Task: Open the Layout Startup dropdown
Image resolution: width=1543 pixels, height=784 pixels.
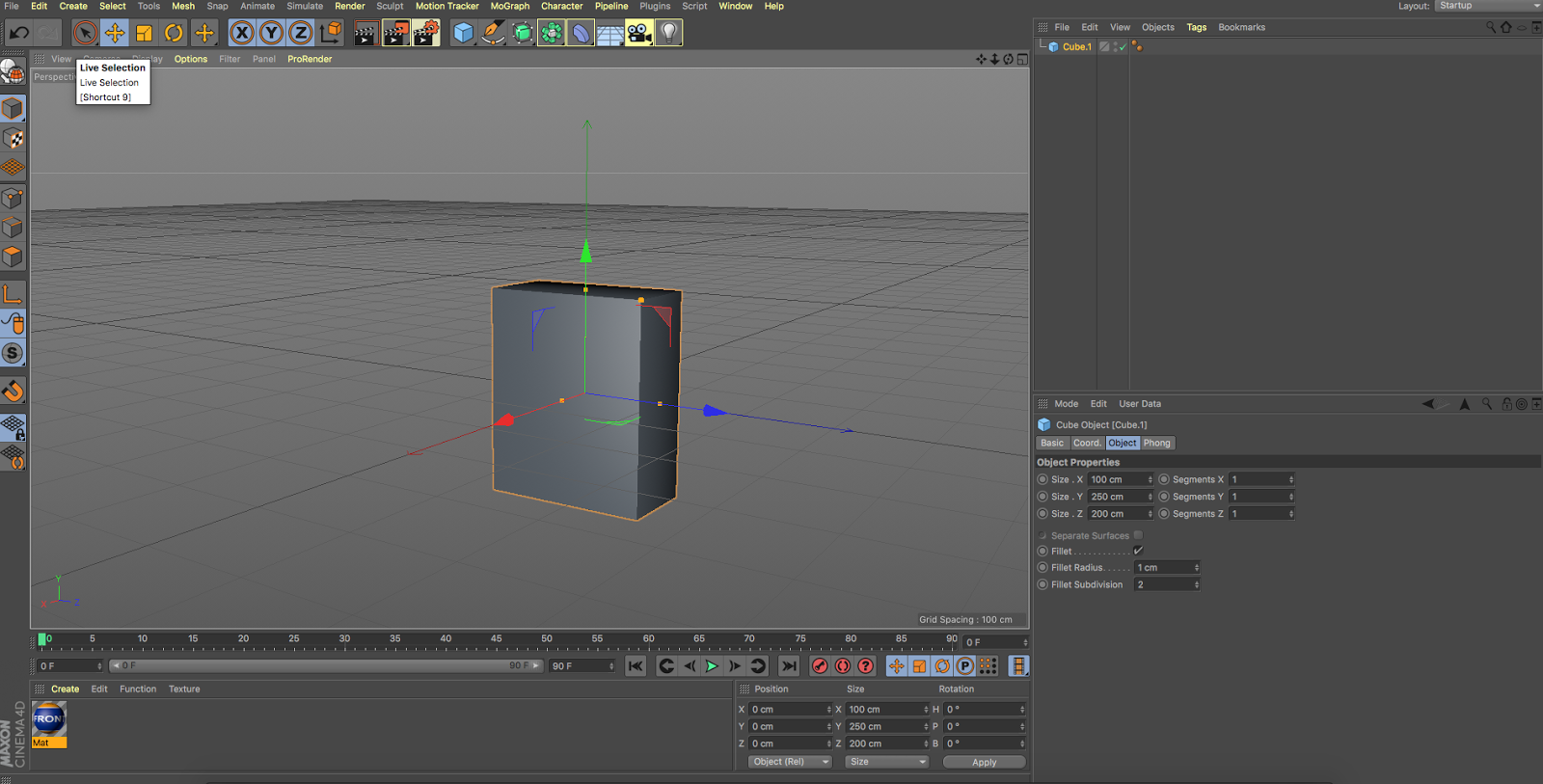Action: 1488,6
